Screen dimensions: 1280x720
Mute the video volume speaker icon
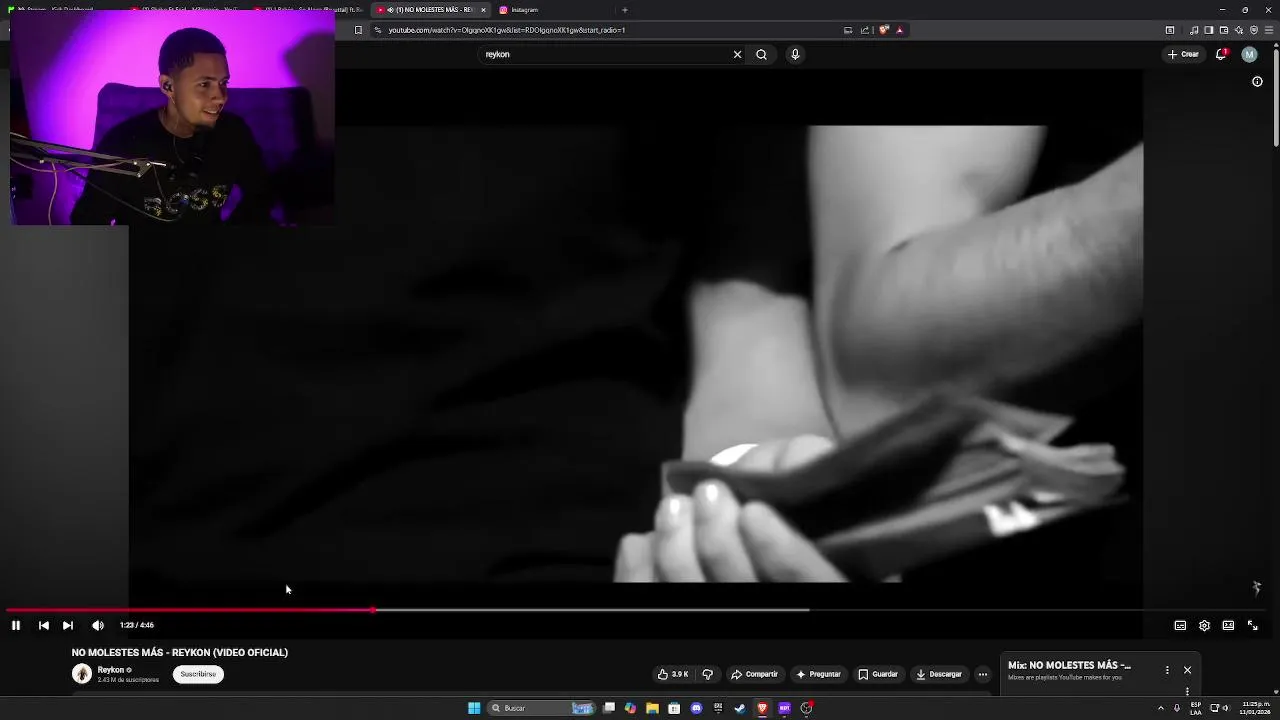[x=98, y=625]
